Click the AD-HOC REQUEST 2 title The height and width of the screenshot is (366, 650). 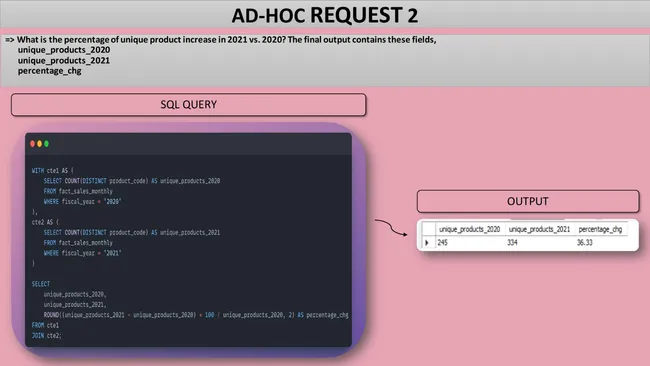pos(325,16)
